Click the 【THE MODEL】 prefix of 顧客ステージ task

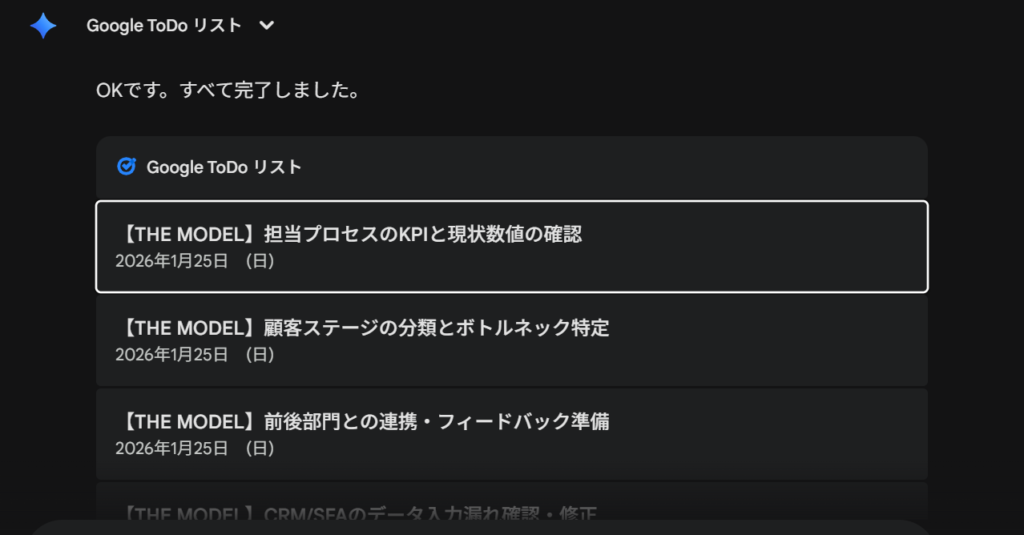tap(187, 328)
